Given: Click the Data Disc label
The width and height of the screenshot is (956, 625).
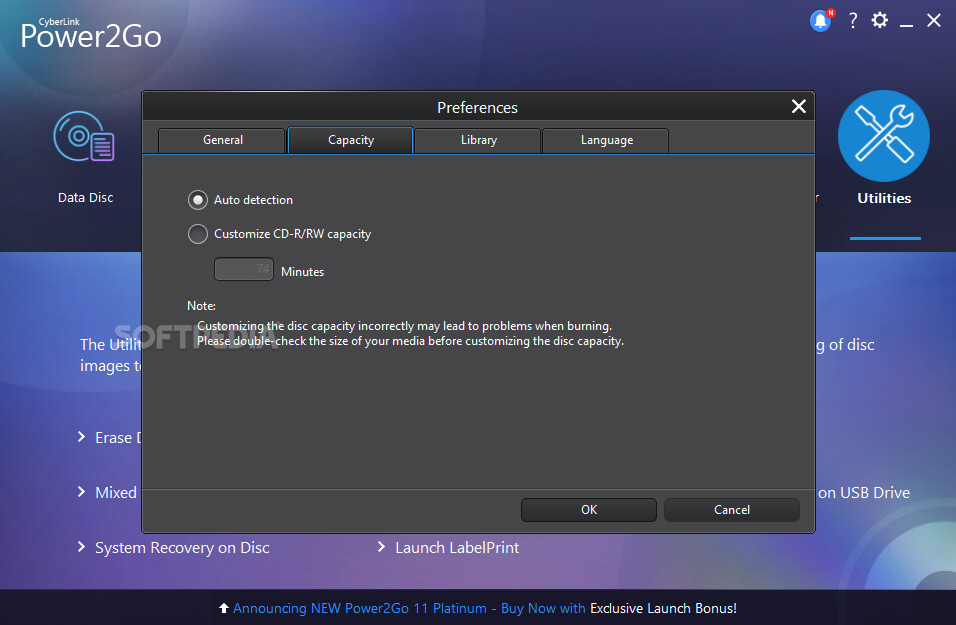Looking at the screenshot, I should (x=85, y=198).
